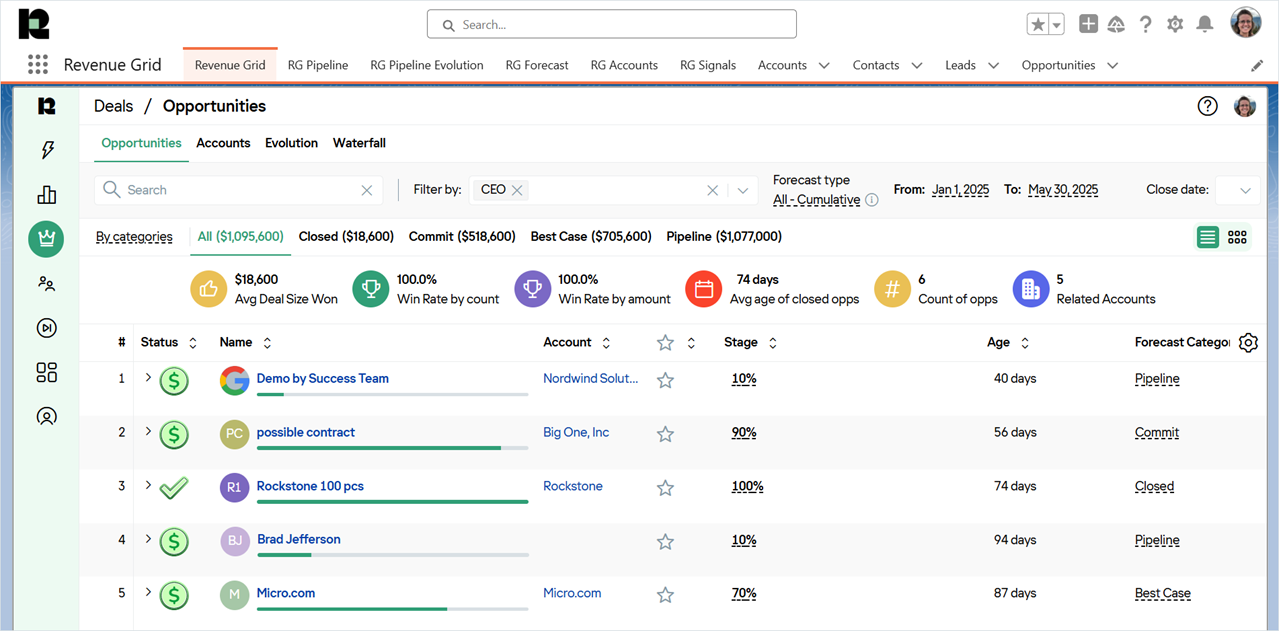Select the Commit ($518,600) category
Image resolution: width=1279 pixels, height=631 pixels.
(462, 237)
